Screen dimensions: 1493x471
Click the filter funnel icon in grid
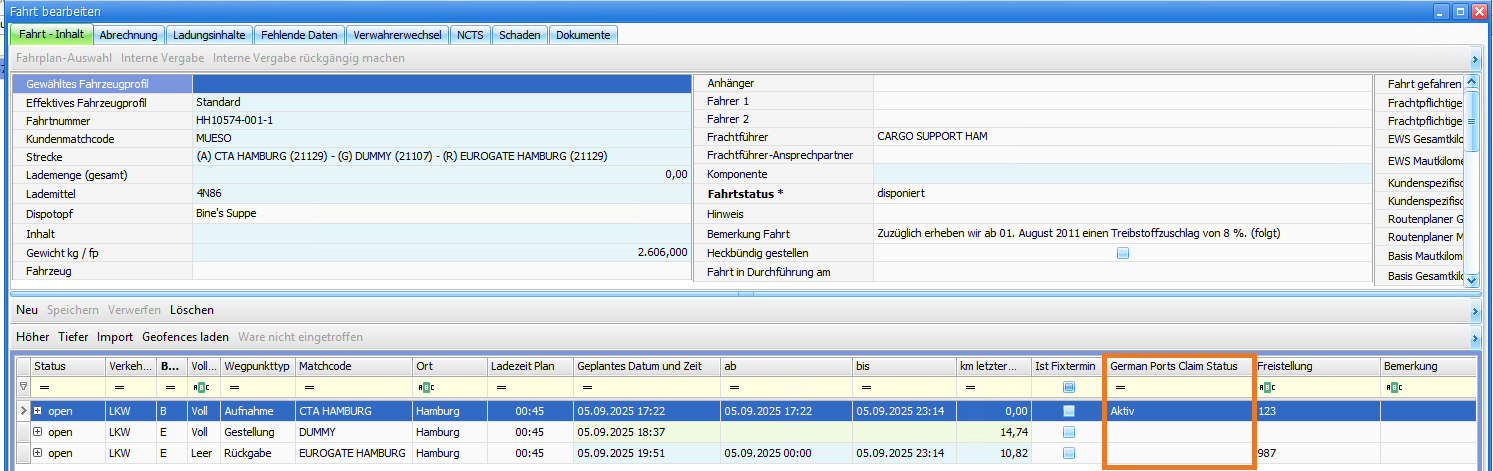24,387
